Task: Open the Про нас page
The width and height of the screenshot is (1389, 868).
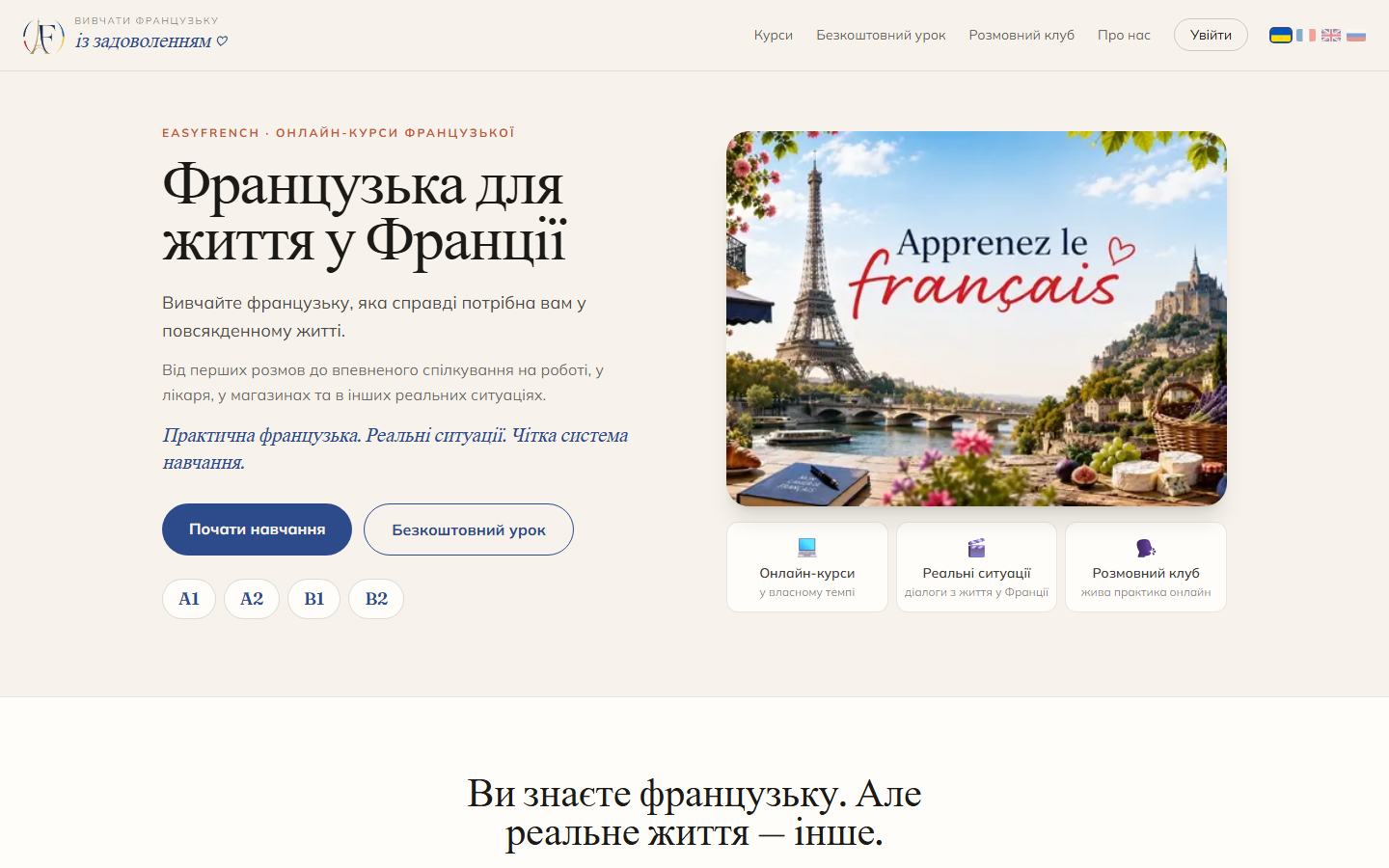Action: point(1124,35)
